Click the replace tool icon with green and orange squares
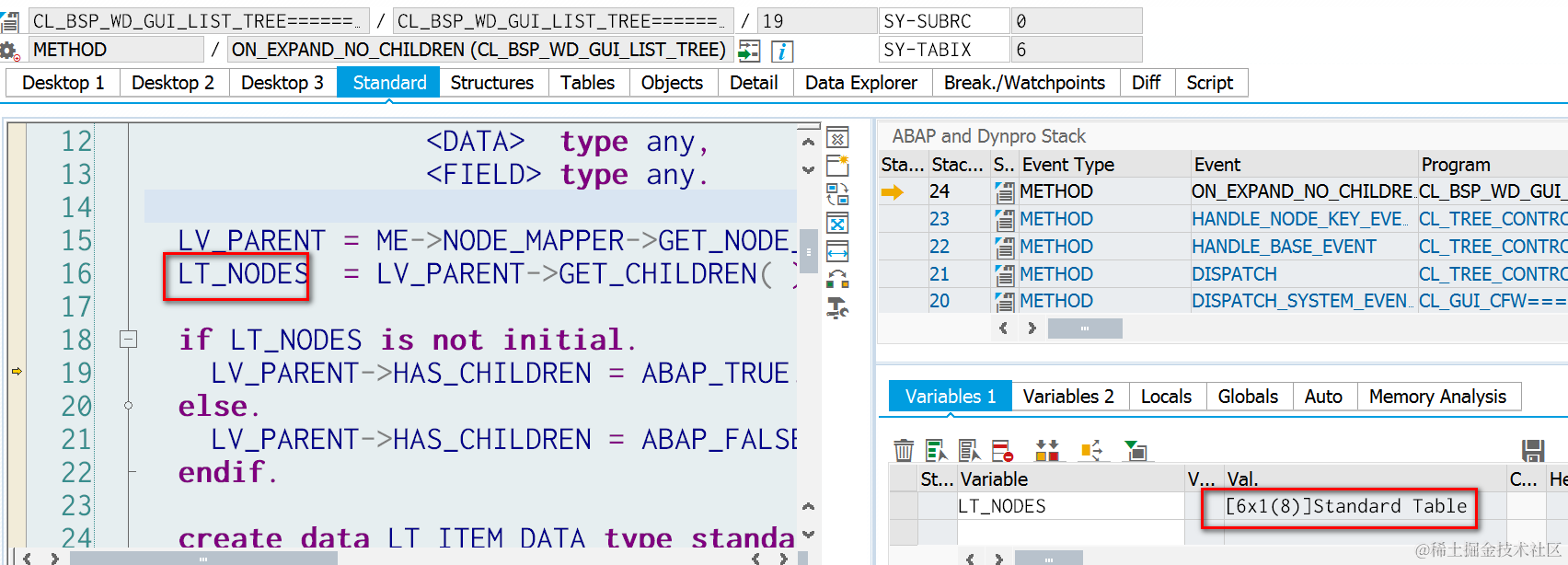Image resolution: width=1568 pixels, height=565 pixels. point(837,280)
